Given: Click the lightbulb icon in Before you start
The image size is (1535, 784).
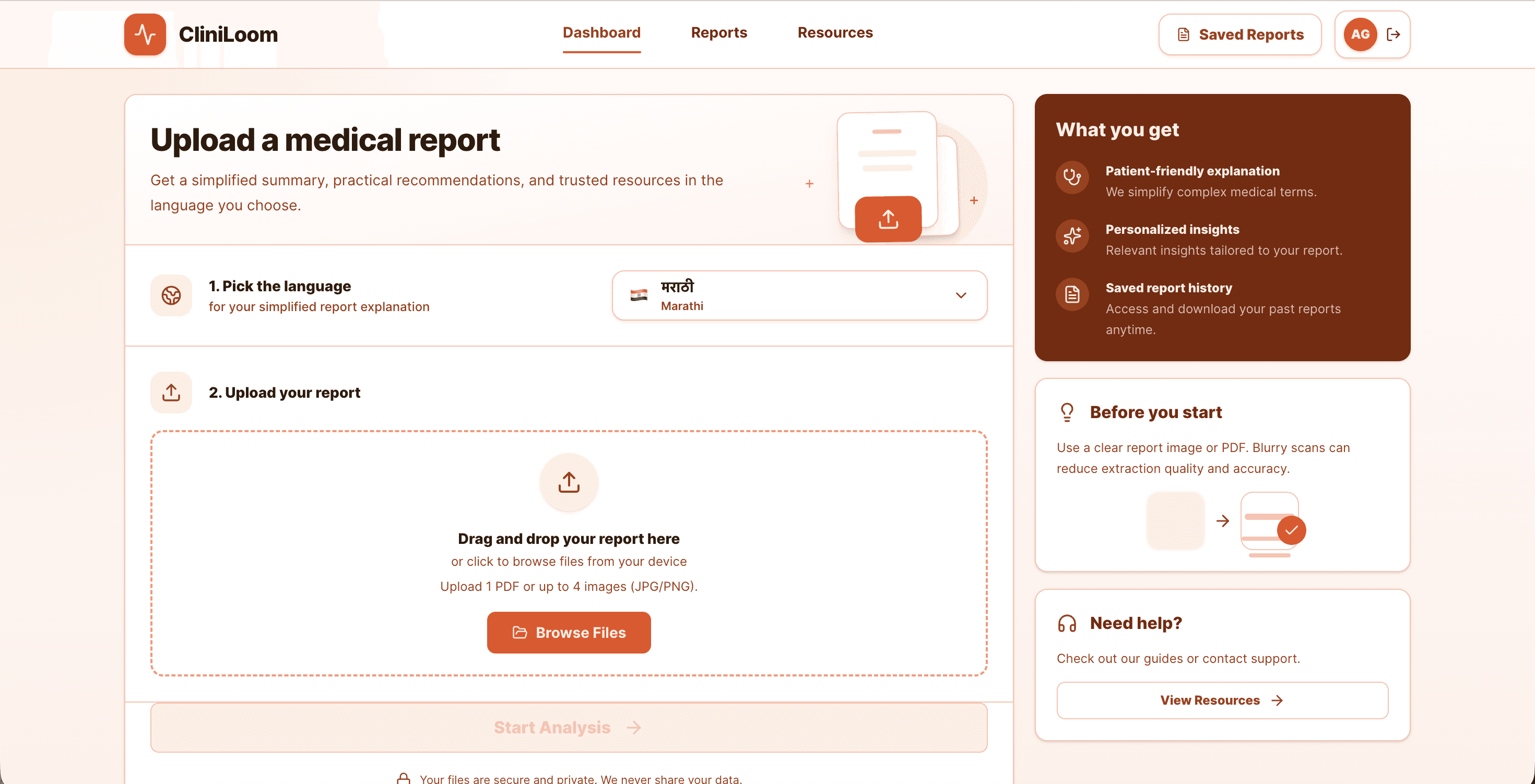Looking at the screenshot, I should click(x=1067, y=412).
